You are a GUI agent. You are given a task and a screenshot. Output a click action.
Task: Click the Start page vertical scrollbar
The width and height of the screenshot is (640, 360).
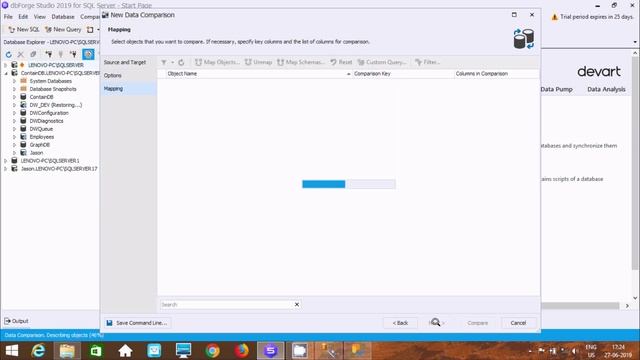(635, 163)
